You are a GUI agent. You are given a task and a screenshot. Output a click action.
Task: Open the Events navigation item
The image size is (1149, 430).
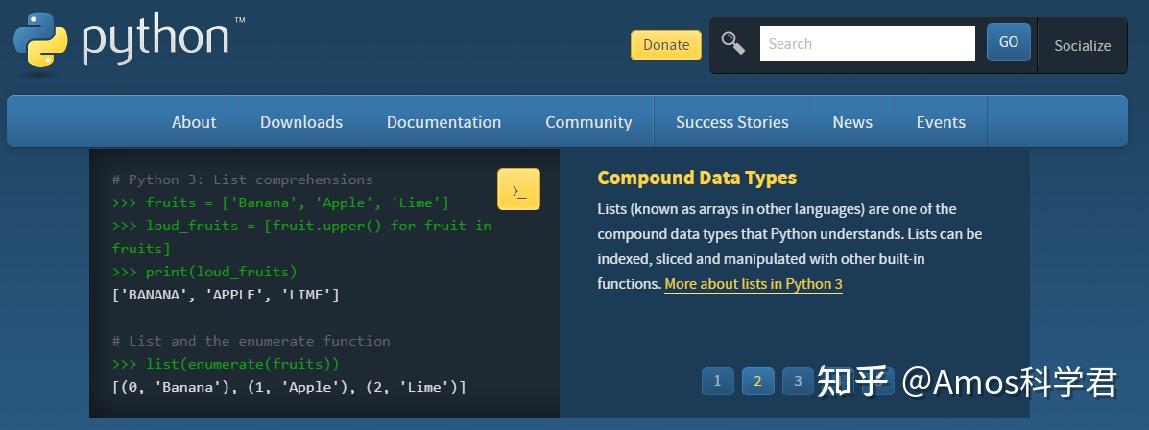tap(941, 122)
